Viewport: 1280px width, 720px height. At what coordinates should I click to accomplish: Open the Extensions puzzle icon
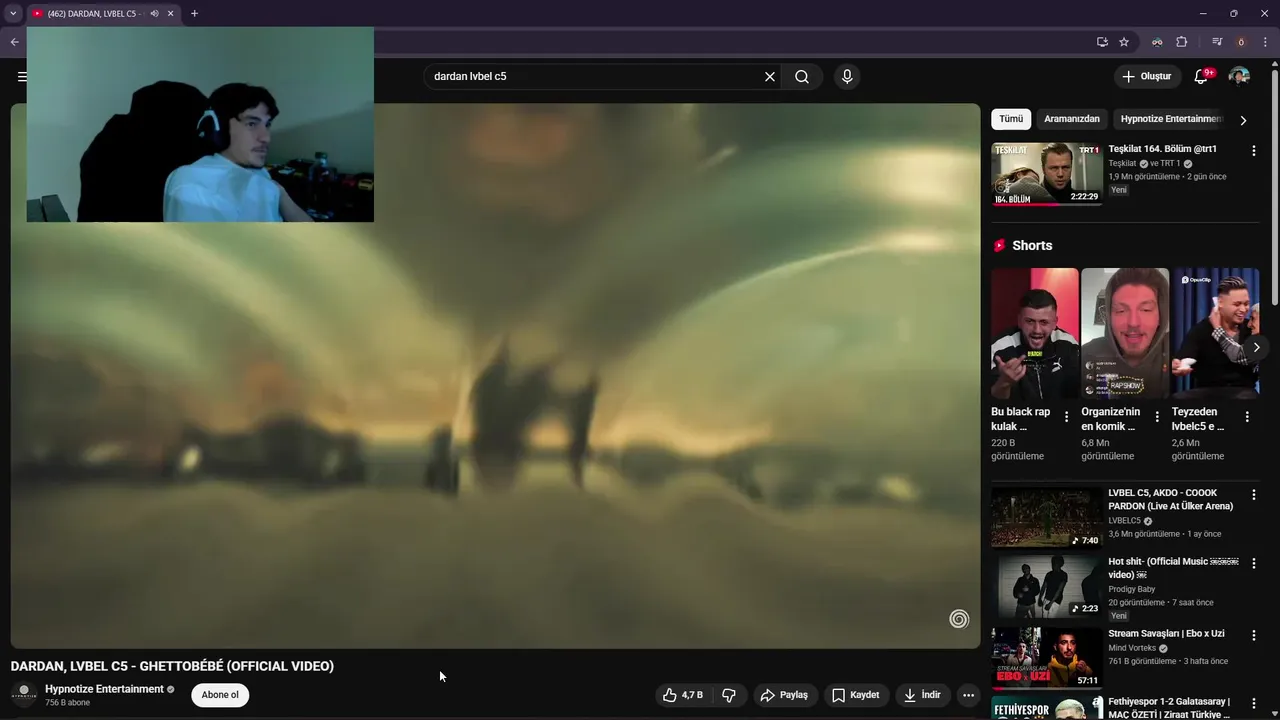1181,42
